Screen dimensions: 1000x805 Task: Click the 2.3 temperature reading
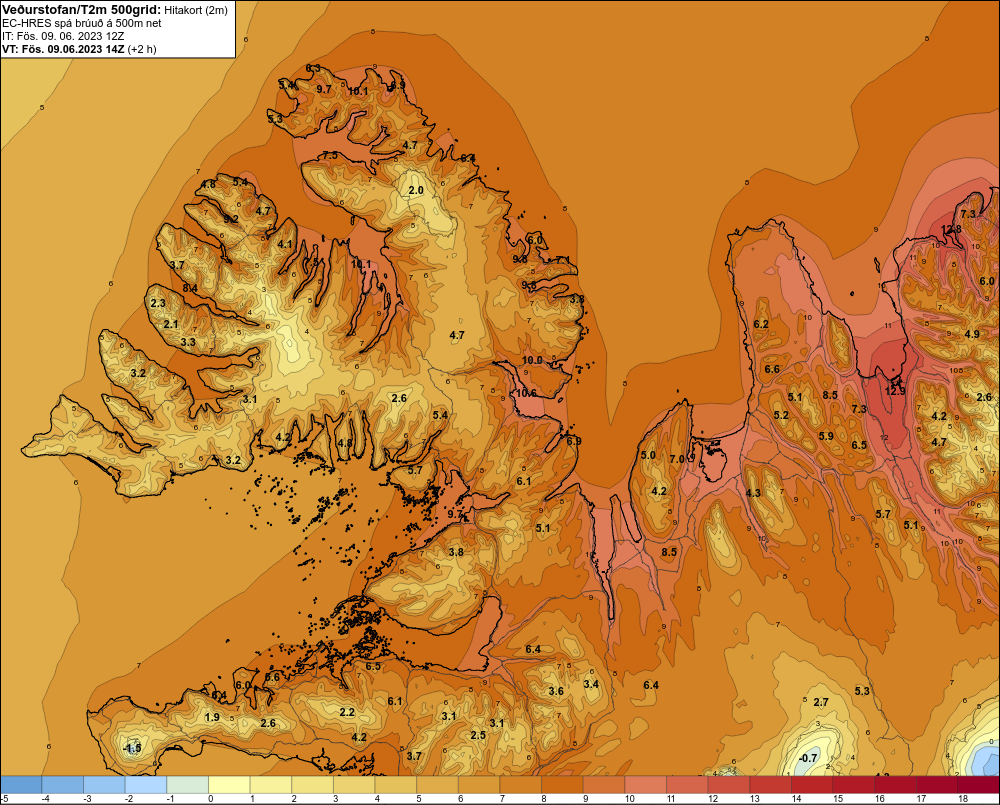[158, 303]
